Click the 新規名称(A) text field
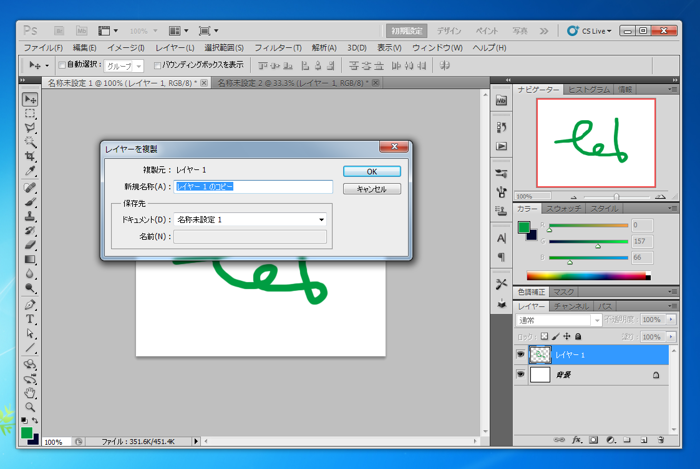This screenshot has height=469, width=700. [253, 187]
